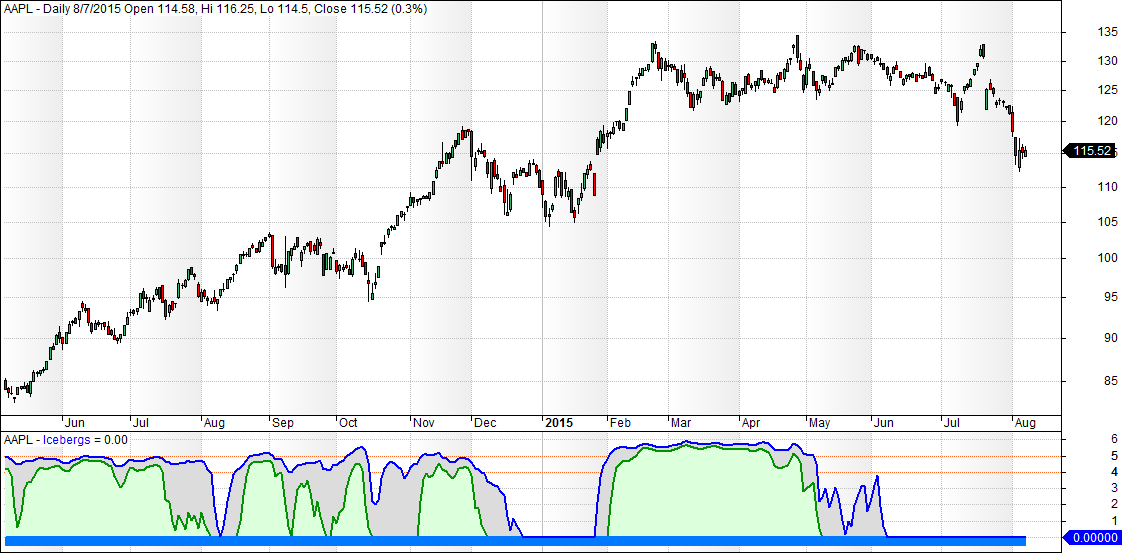Click the thick blue bar under the indicator
The image size is (1122, 553).
point(500,541)
